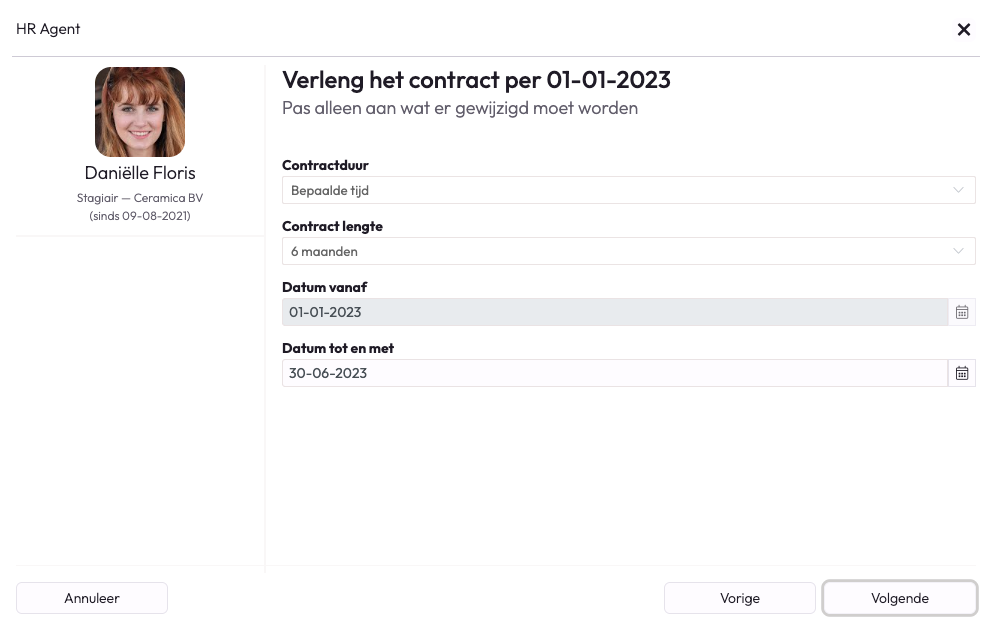Open the 6 maanden dropdown
991x643 pixels.
coord(628,251)
